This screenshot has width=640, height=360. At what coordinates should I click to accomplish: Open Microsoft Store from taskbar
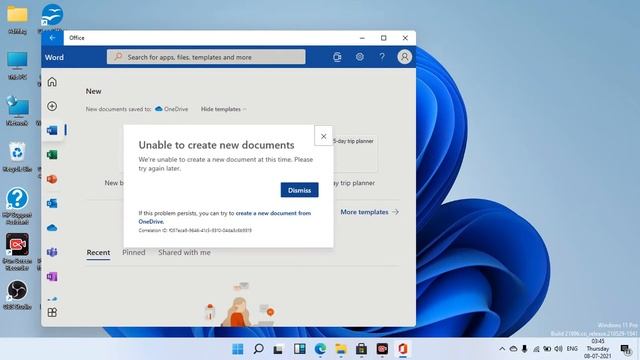coord(361,349)
